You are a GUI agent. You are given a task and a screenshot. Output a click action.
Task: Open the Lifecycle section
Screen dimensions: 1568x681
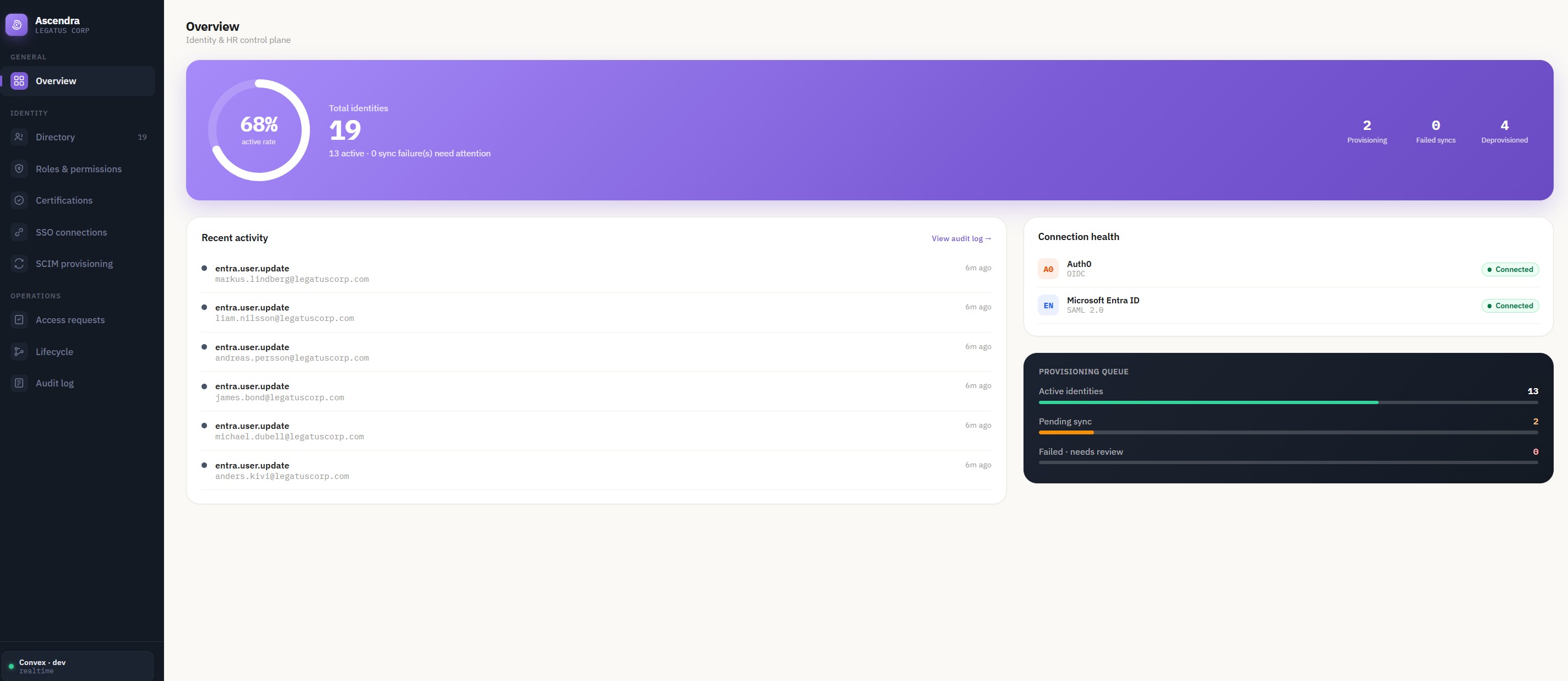tap(78, 351)
